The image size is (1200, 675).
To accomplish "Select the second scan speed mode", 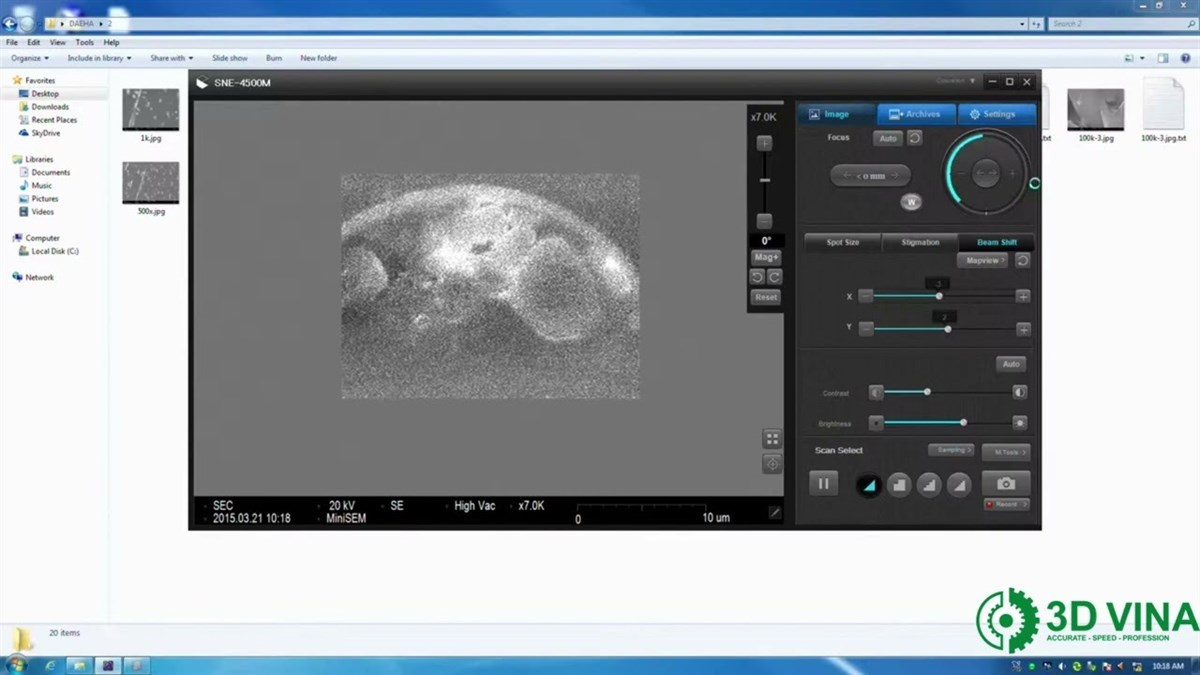I will (898, 485).
